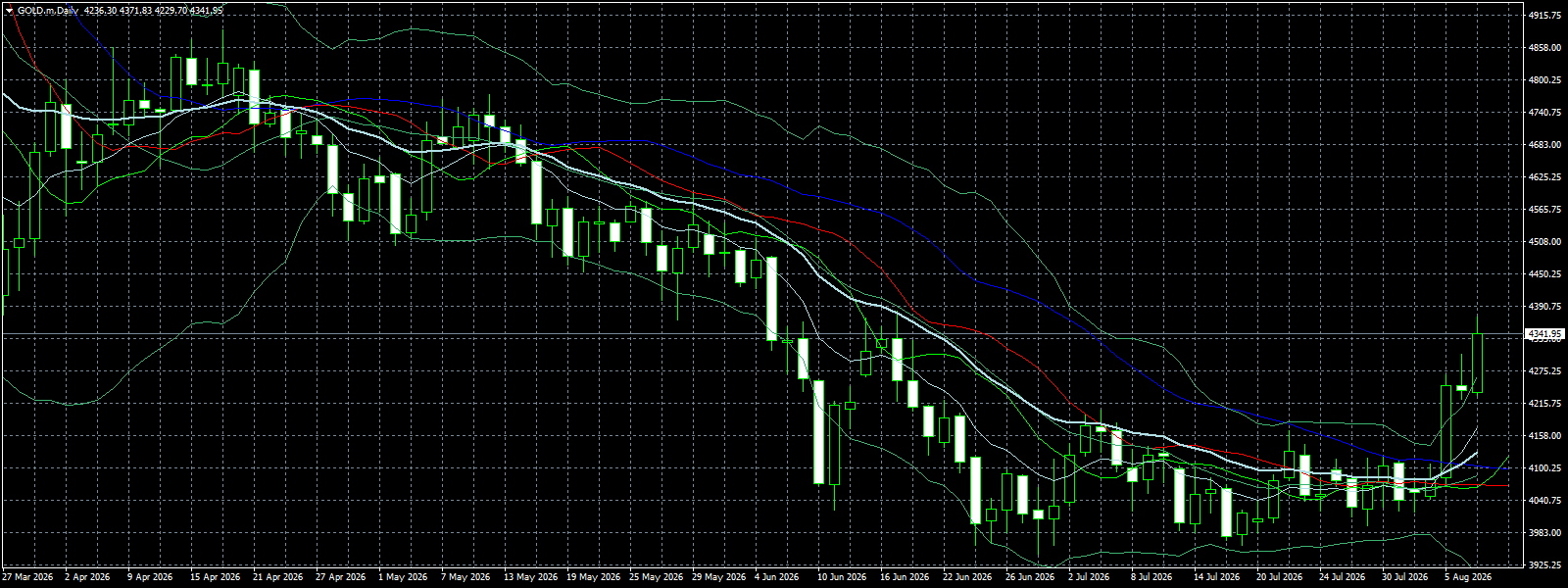Click the 4040.75 price scale value
The width and height of the screenshot is (1568, 588).
1544,501
